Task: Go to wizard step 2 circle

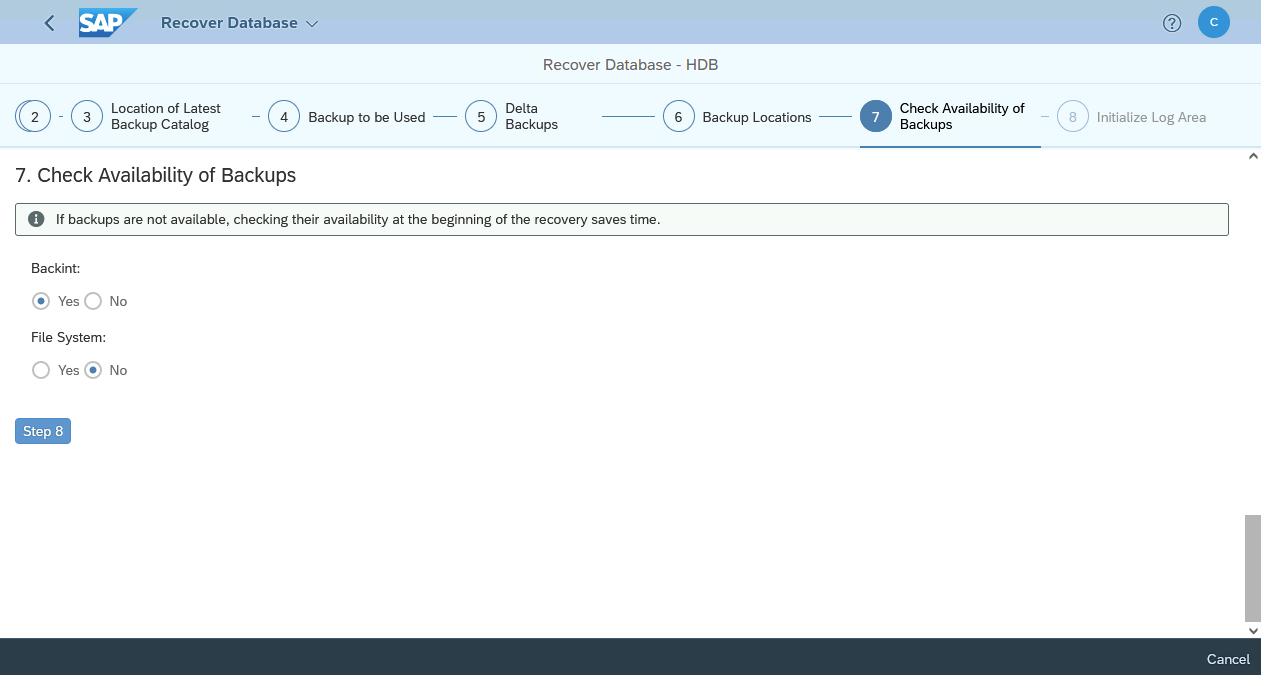Action: coord(34,117)
